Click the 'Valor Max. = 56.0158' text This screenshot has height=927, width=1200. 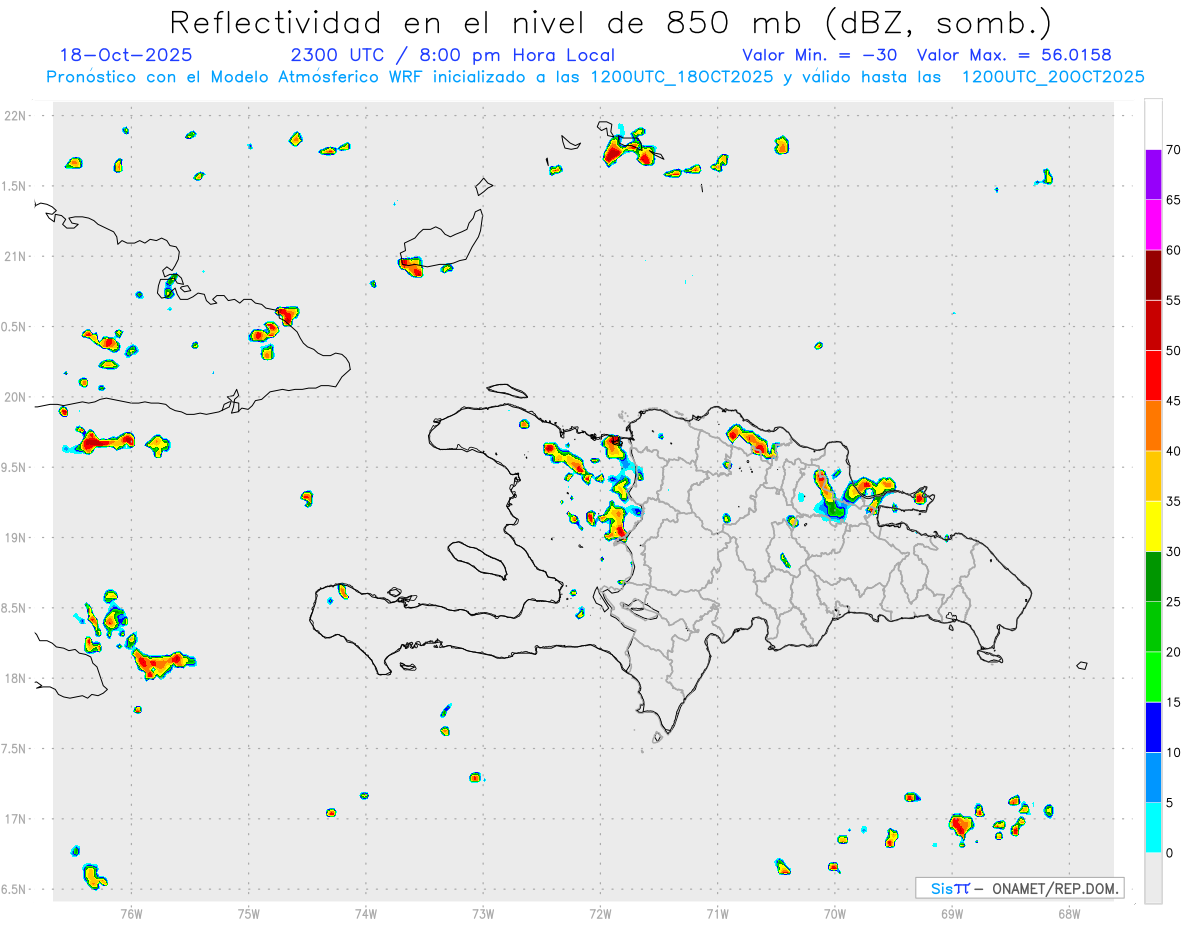point(1014,55)
